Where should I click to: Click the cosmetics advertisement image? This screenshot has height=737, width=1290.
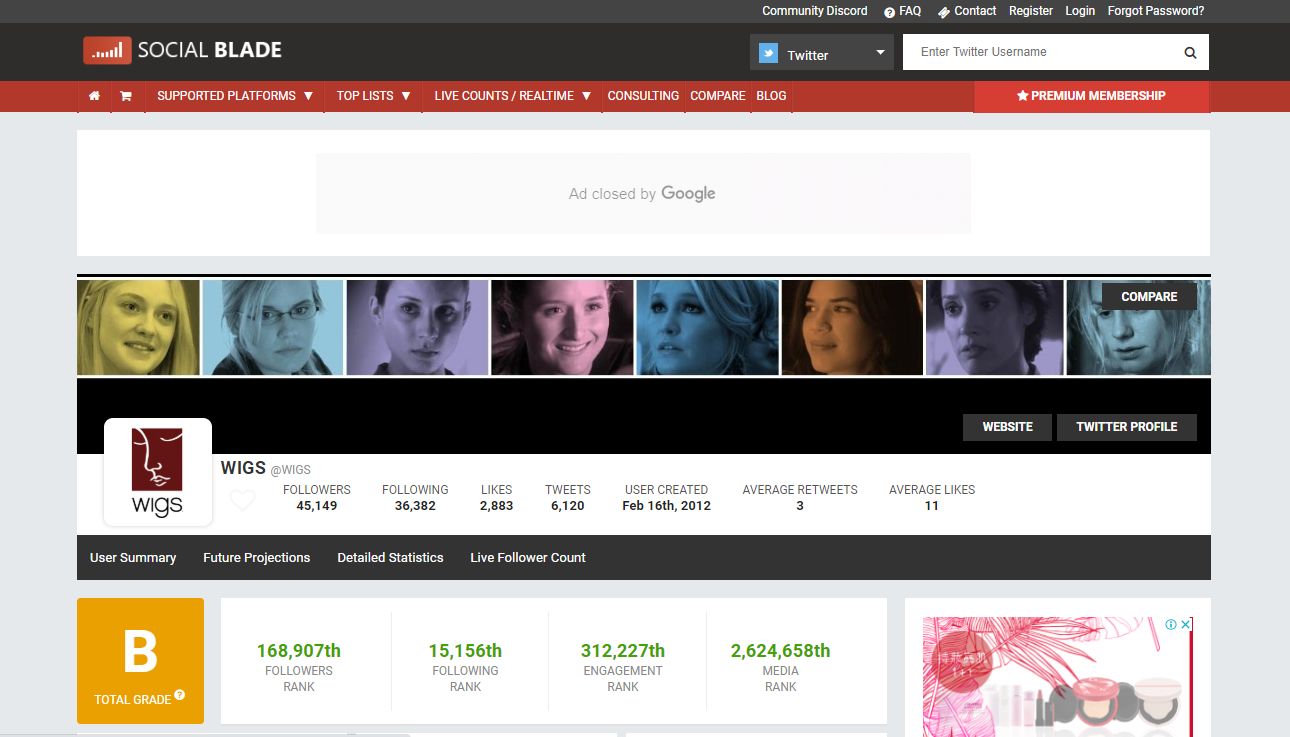(x=1058, y=677)
